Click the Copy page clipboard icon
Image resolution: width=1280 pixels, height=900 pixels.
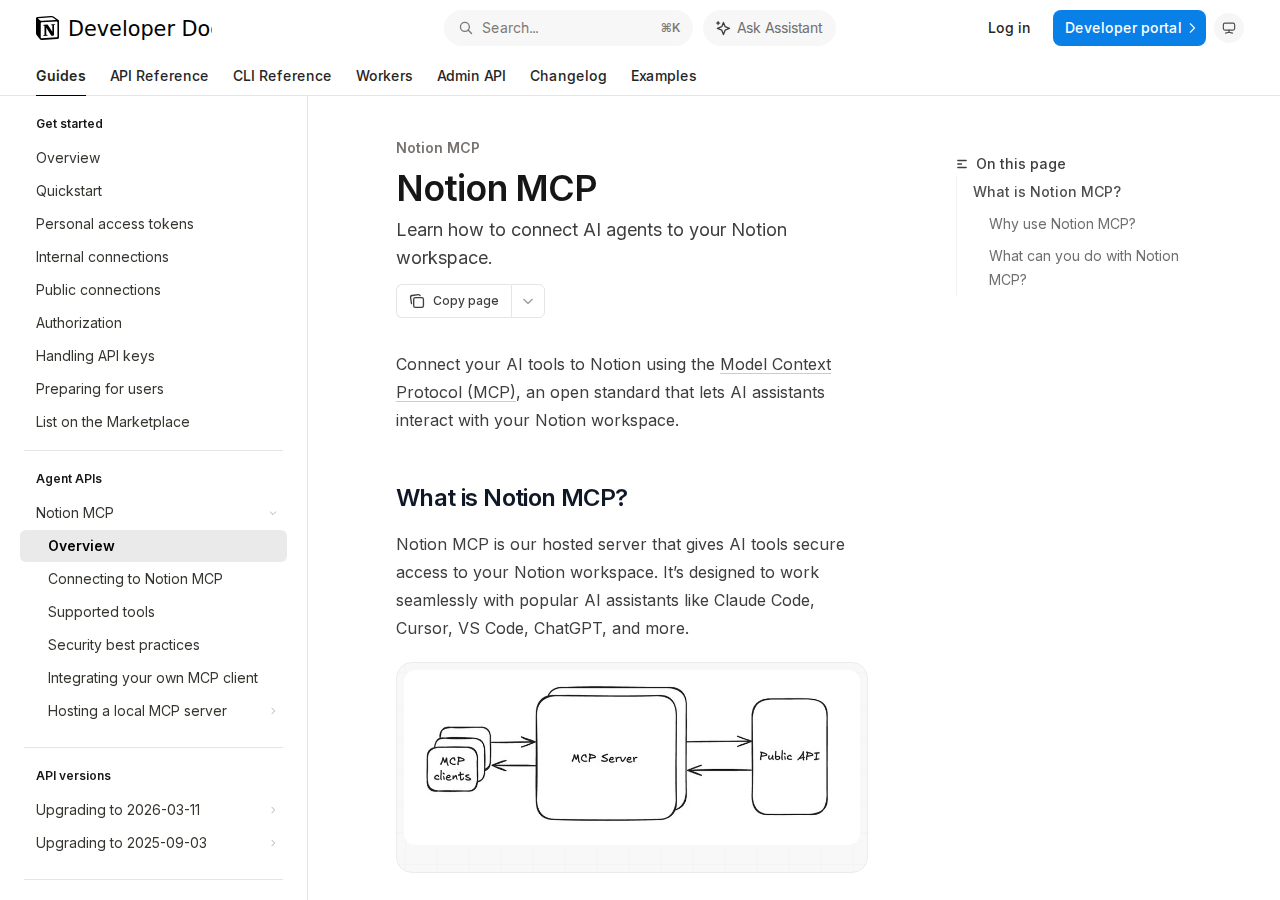tap(417, 301)
